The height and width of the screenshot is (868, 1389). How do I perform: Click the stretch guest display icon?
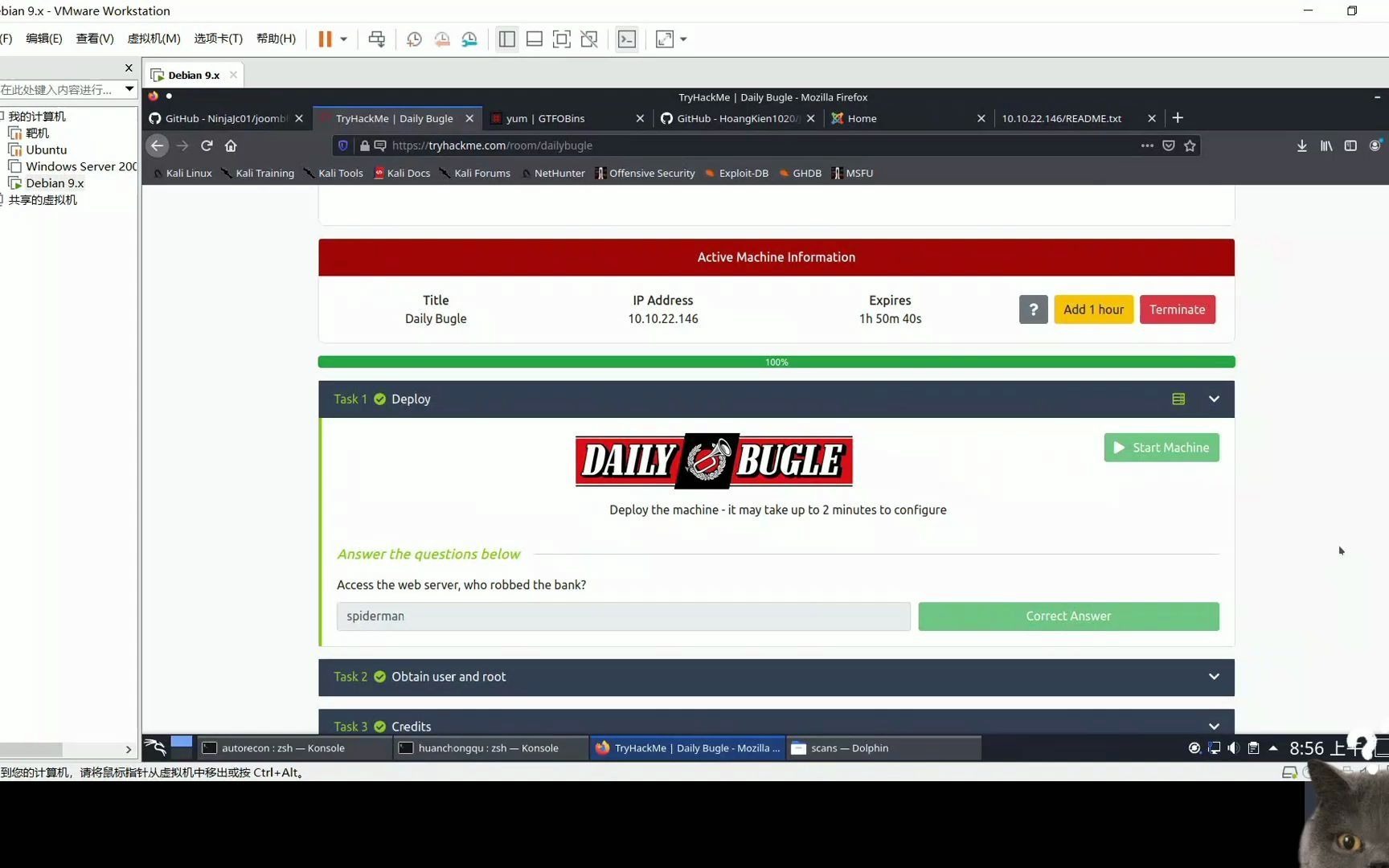pos(665,39)
